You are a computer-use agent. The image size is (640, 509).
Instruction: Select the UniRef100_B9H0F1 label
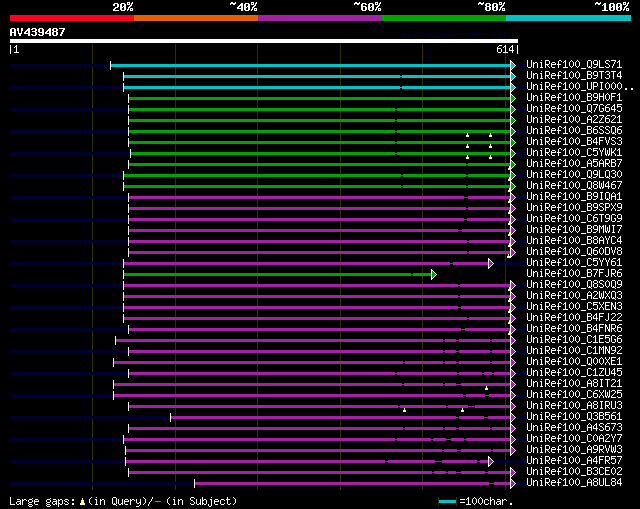pyautogui.click(x=574, y=98)
